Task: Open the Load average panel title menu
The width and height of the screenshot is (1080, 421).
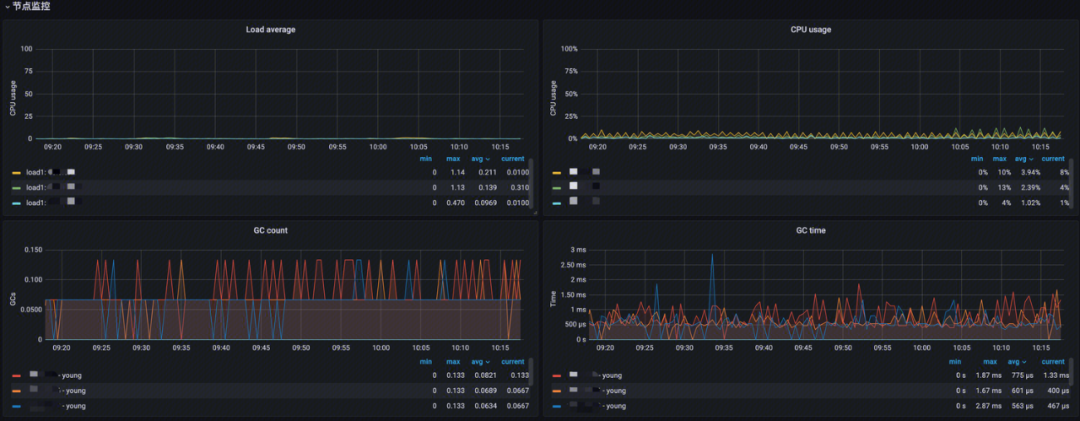Action: click(x=270, y=29)
